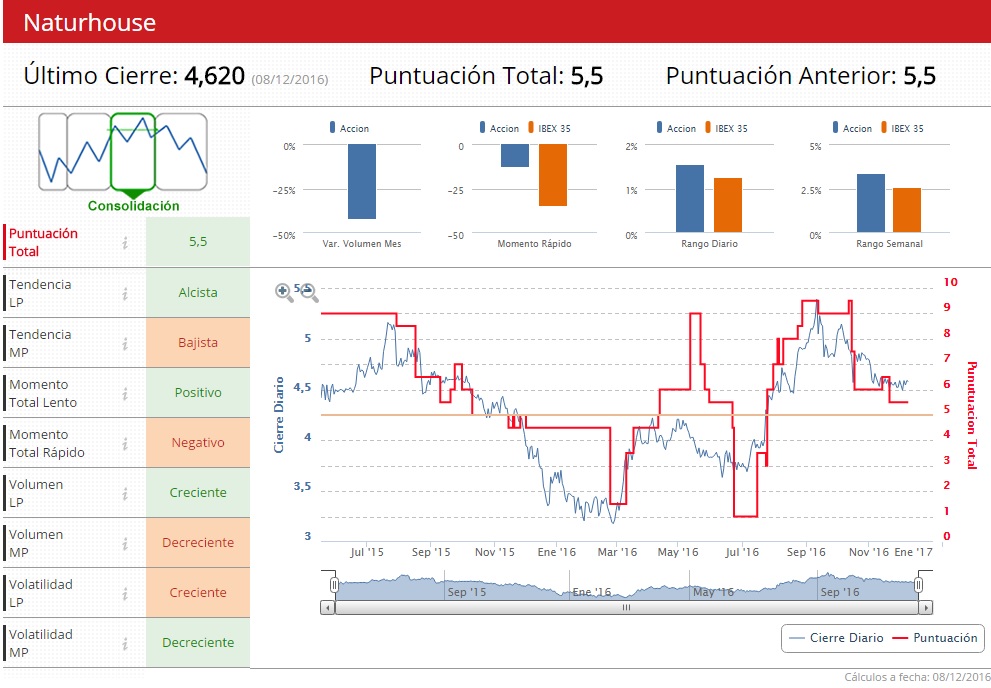Click the Mar '16 x-axis label
This screenshot has height=688, width=991.
pyautogui.click(x=617, y=552)
